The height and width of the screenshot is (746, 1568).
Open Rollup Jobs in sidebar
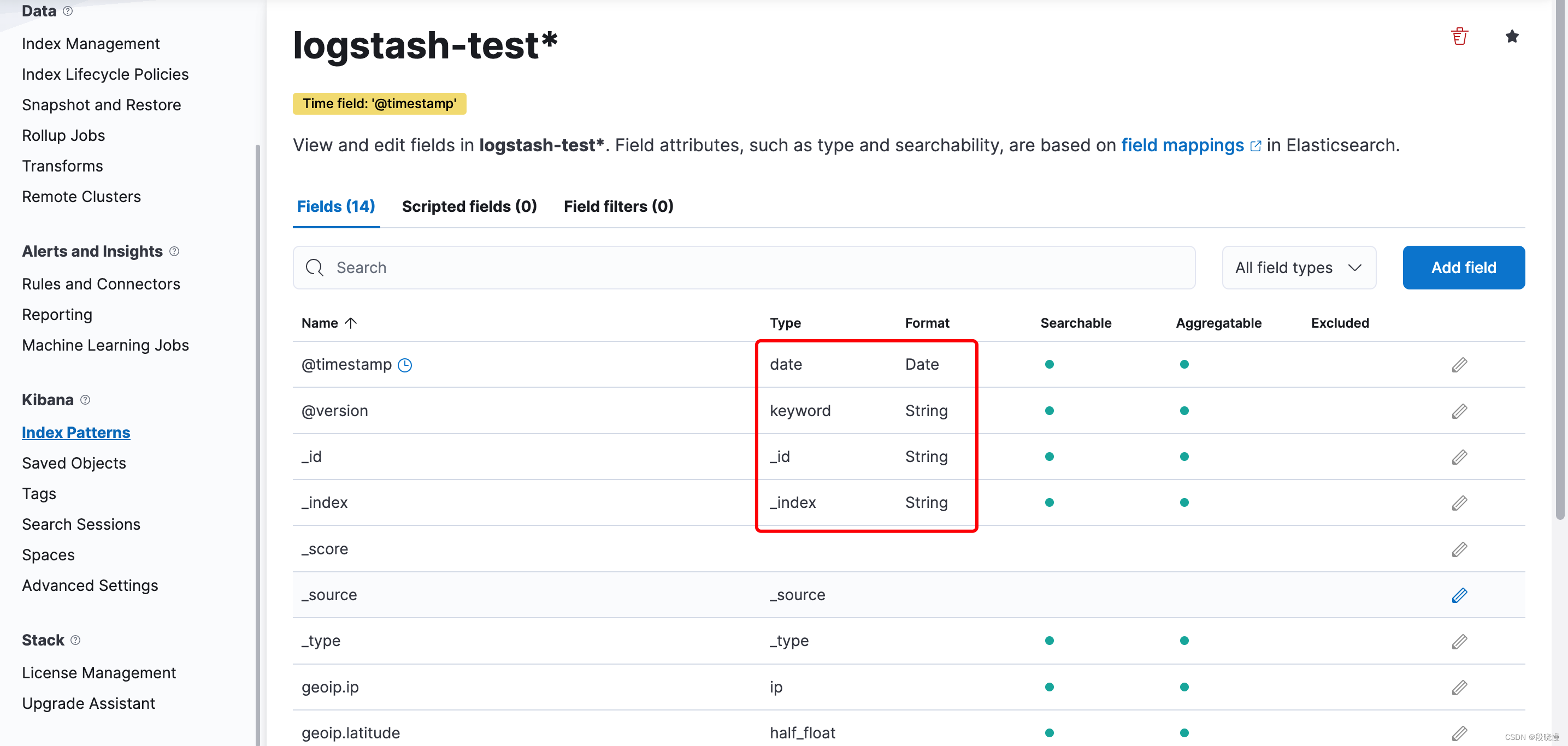click(x=63, y=135)
